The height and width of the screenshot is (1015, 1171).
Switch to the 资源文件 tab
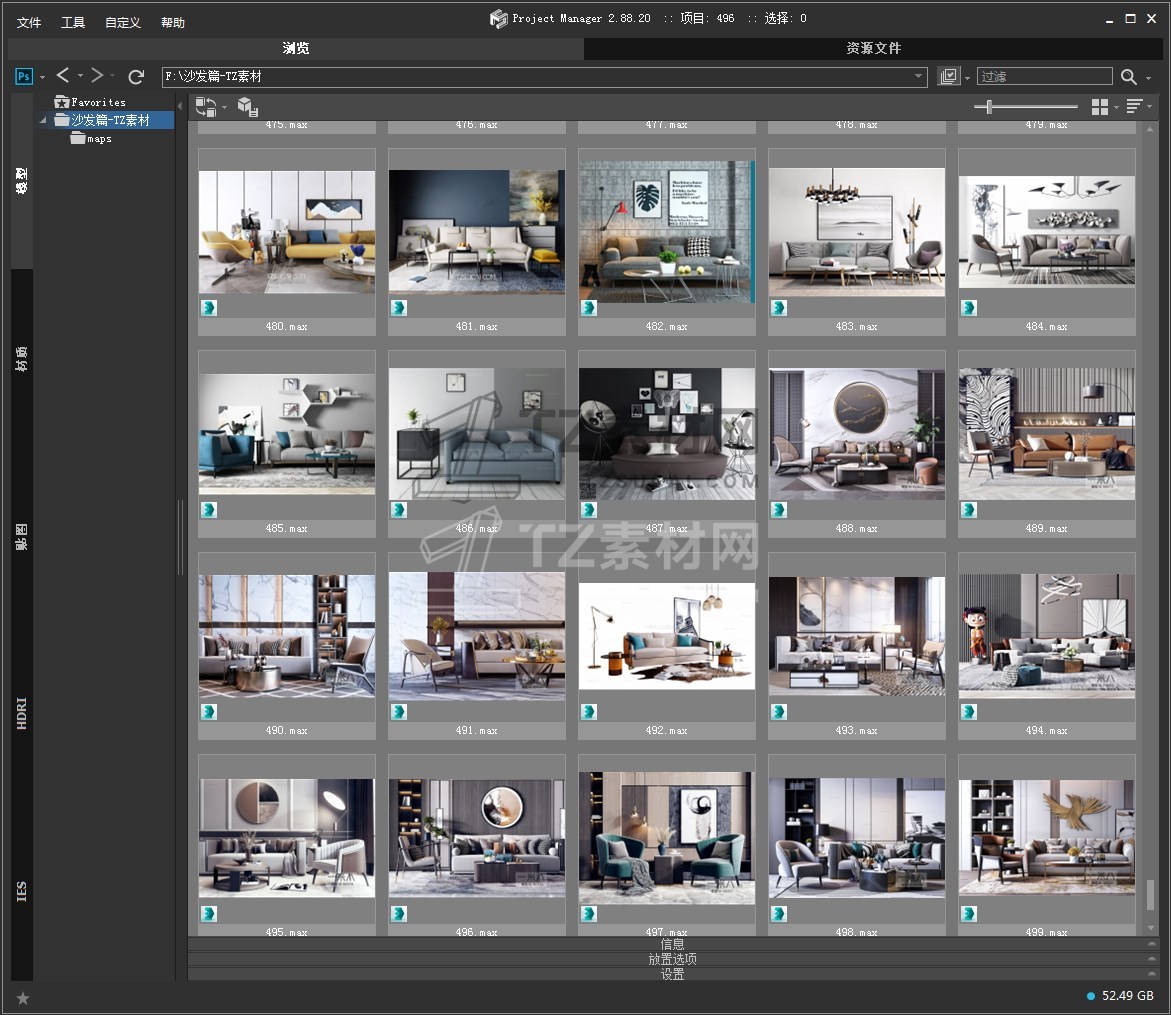pos(873,48)
